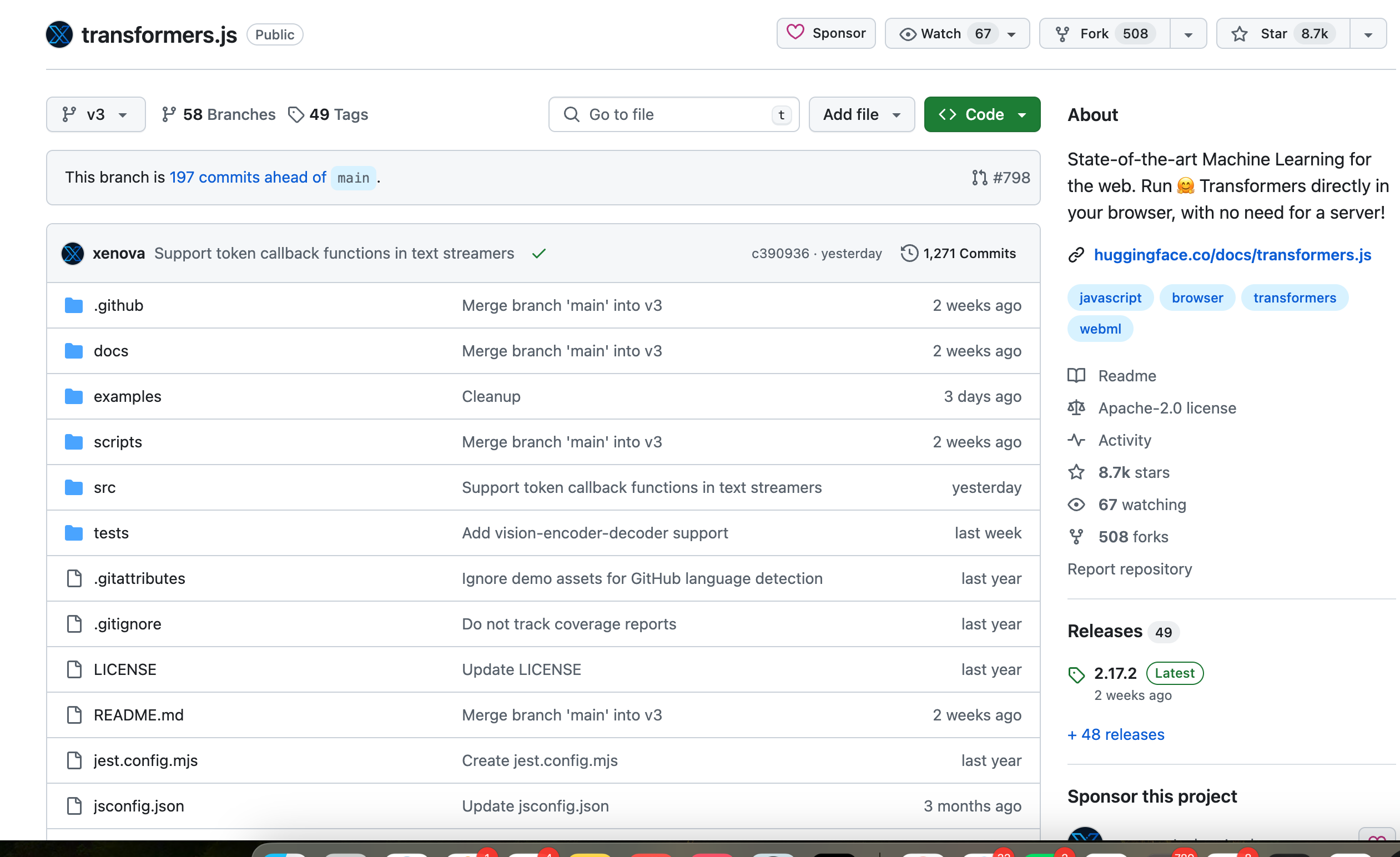Screen dimensions: 1400x857
Task: View the 67 watching list
Action: (1127, 505)
